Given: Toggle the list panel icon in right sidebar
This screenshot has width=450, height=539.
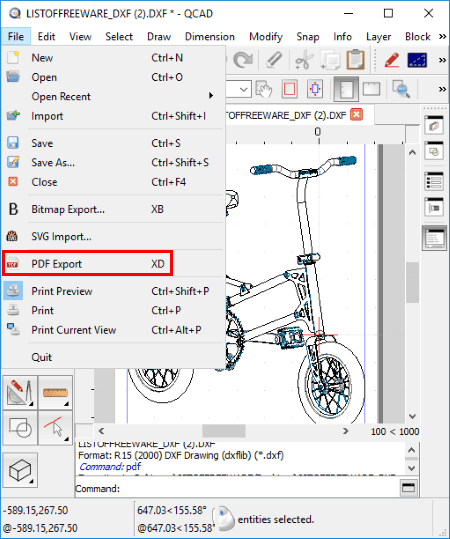Looking at the screenshot, I should tap(434, 181).
